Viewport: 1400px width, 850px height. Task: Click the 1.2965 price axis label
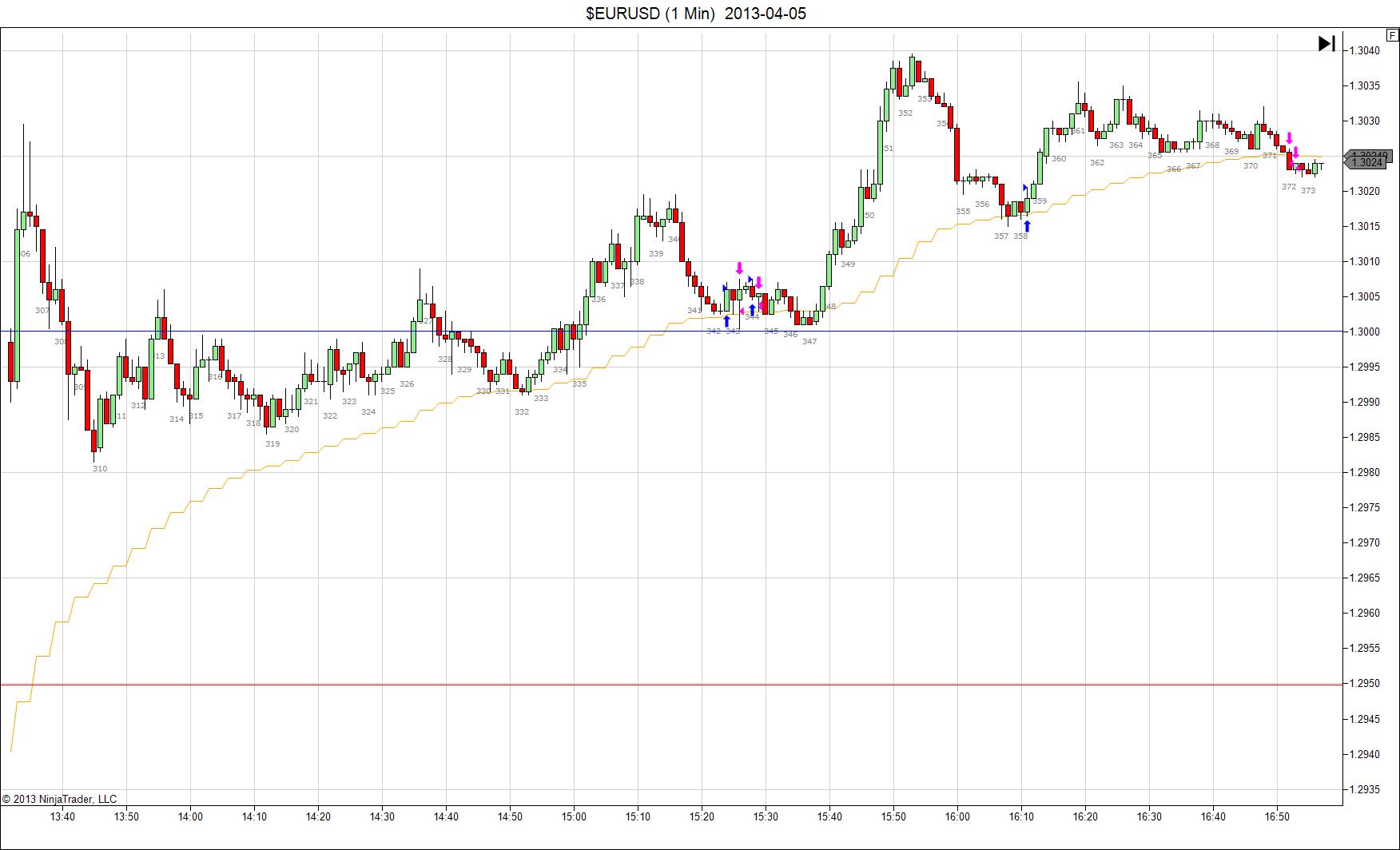pos(1364,578)
